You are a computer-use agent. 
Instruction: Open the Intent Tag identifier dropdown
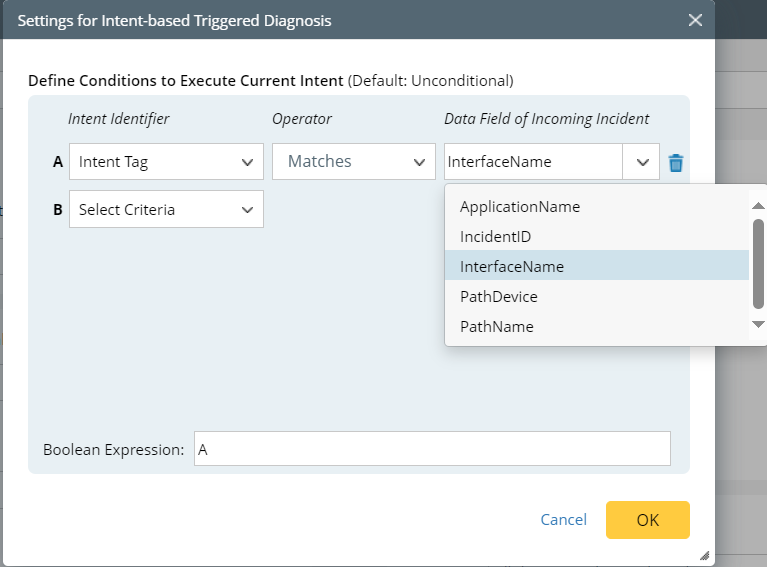click(166, 162)
